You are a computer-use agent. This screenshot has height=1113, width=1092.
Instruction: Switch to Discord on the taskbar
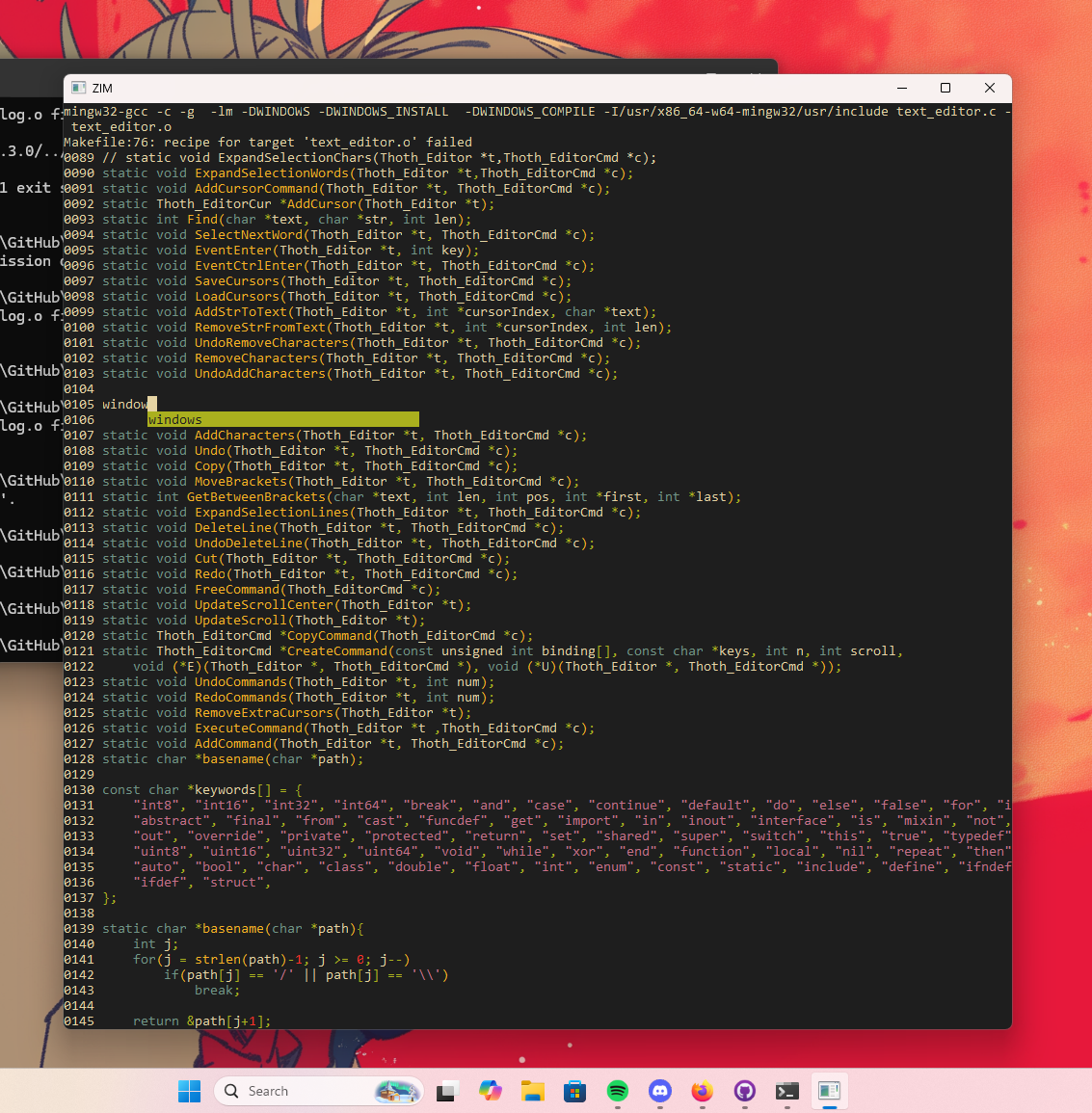[660, 1091]
